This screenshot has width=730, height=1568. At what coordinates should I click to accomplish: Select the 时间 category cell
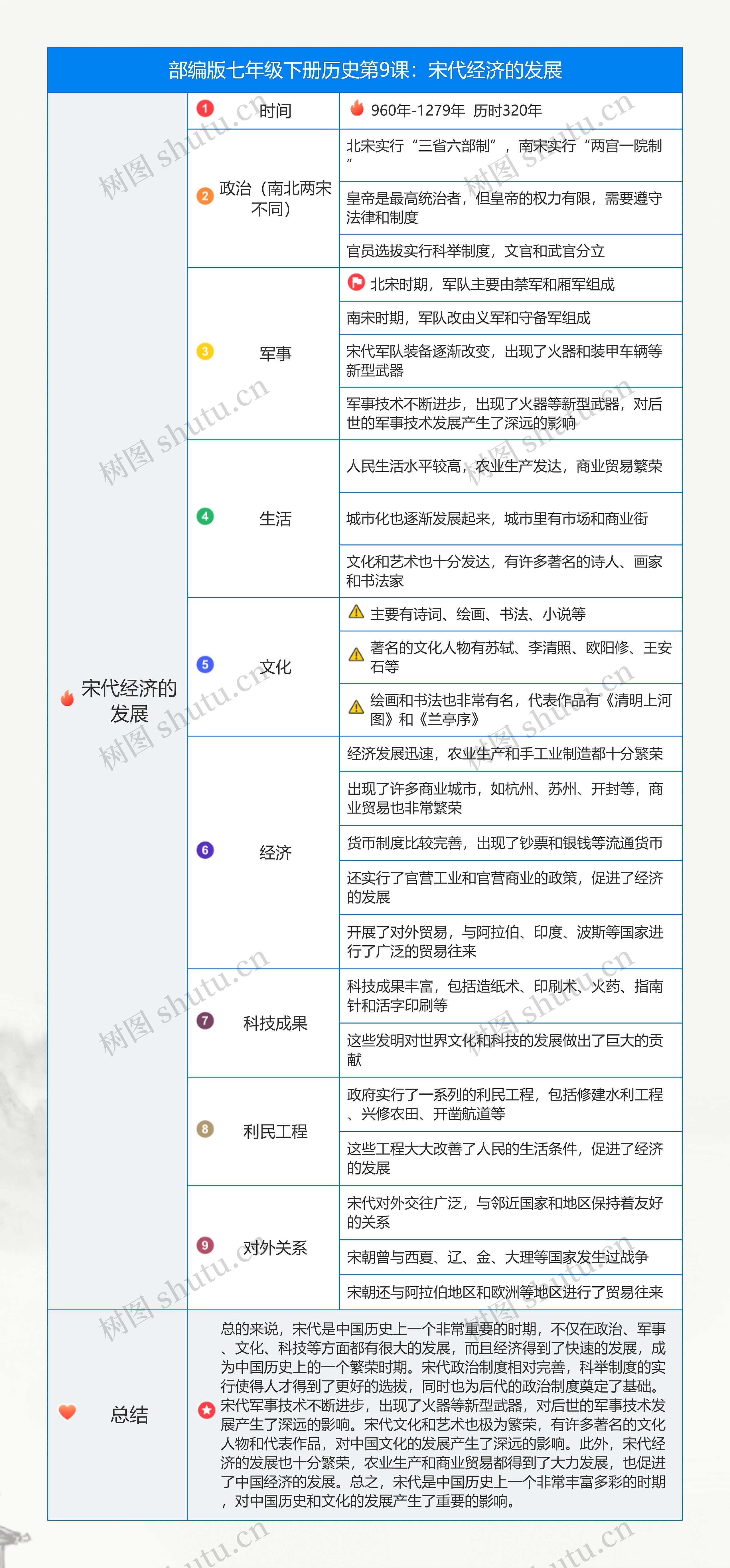(x=263, y=111)
